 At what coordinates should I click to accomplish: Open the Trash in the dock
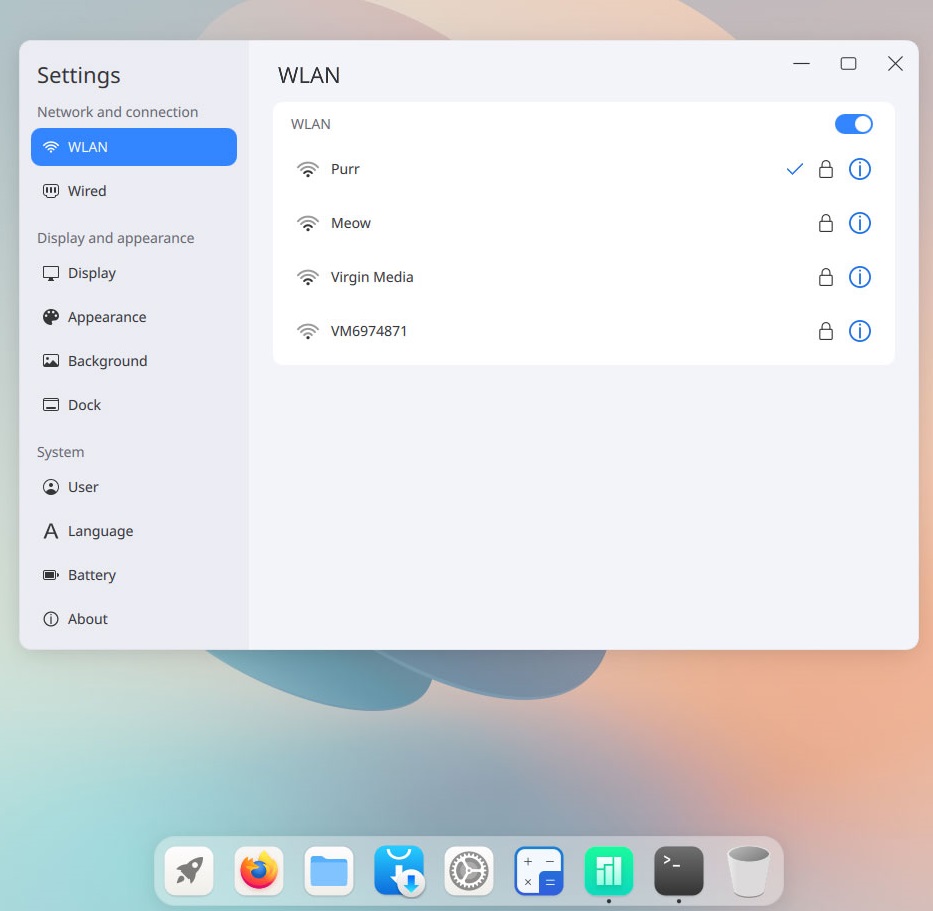click(x=749, y=871)
